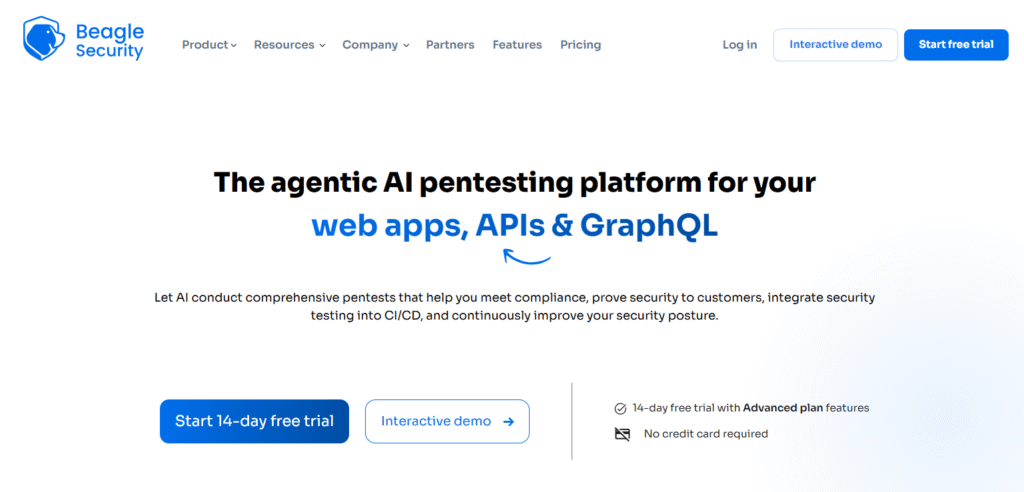Go to the Partners page
1024x492 pixels.
click(450, 45)
